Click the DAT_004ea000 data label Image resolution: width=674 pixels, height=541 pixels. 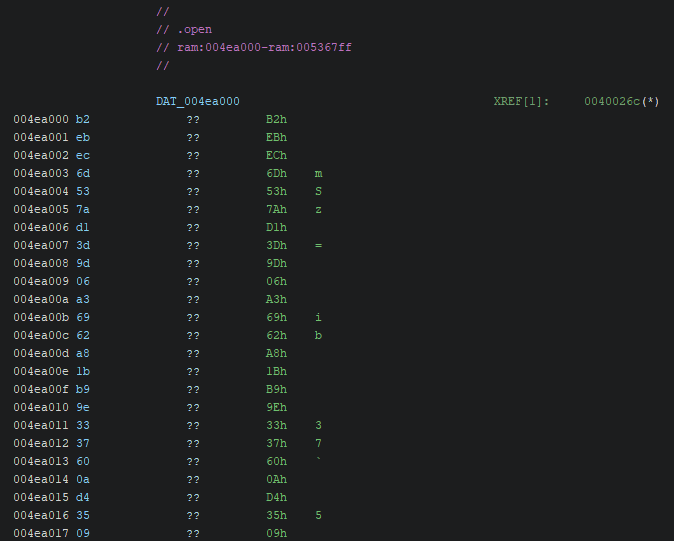(198, 102)
